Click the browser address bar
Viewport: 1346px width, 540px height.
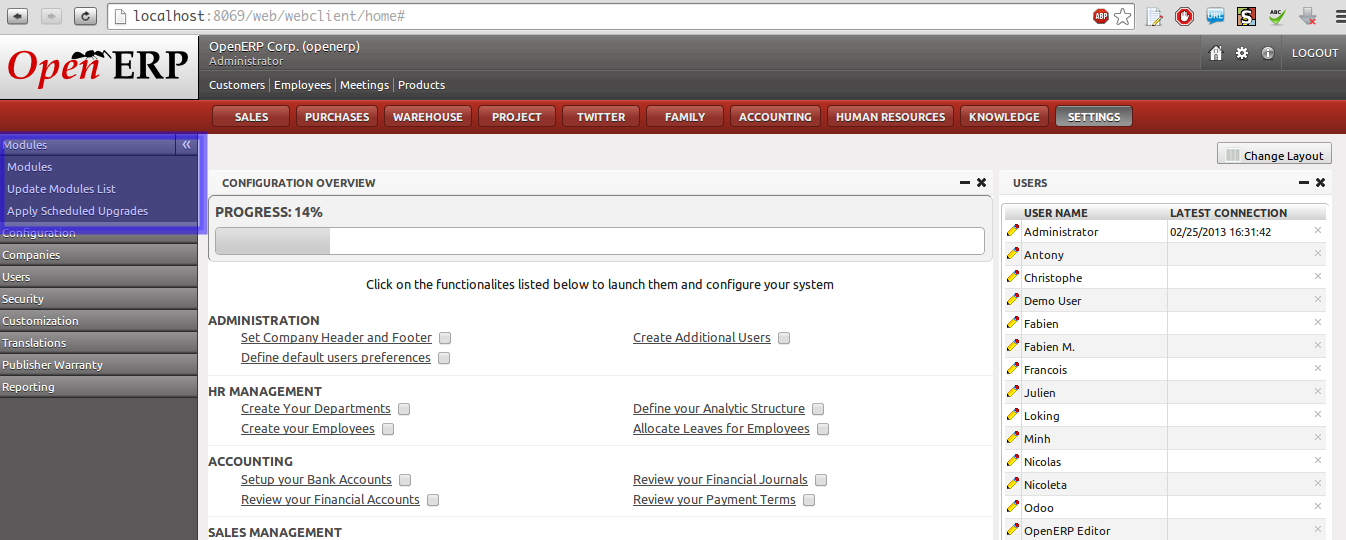(600, 16)
